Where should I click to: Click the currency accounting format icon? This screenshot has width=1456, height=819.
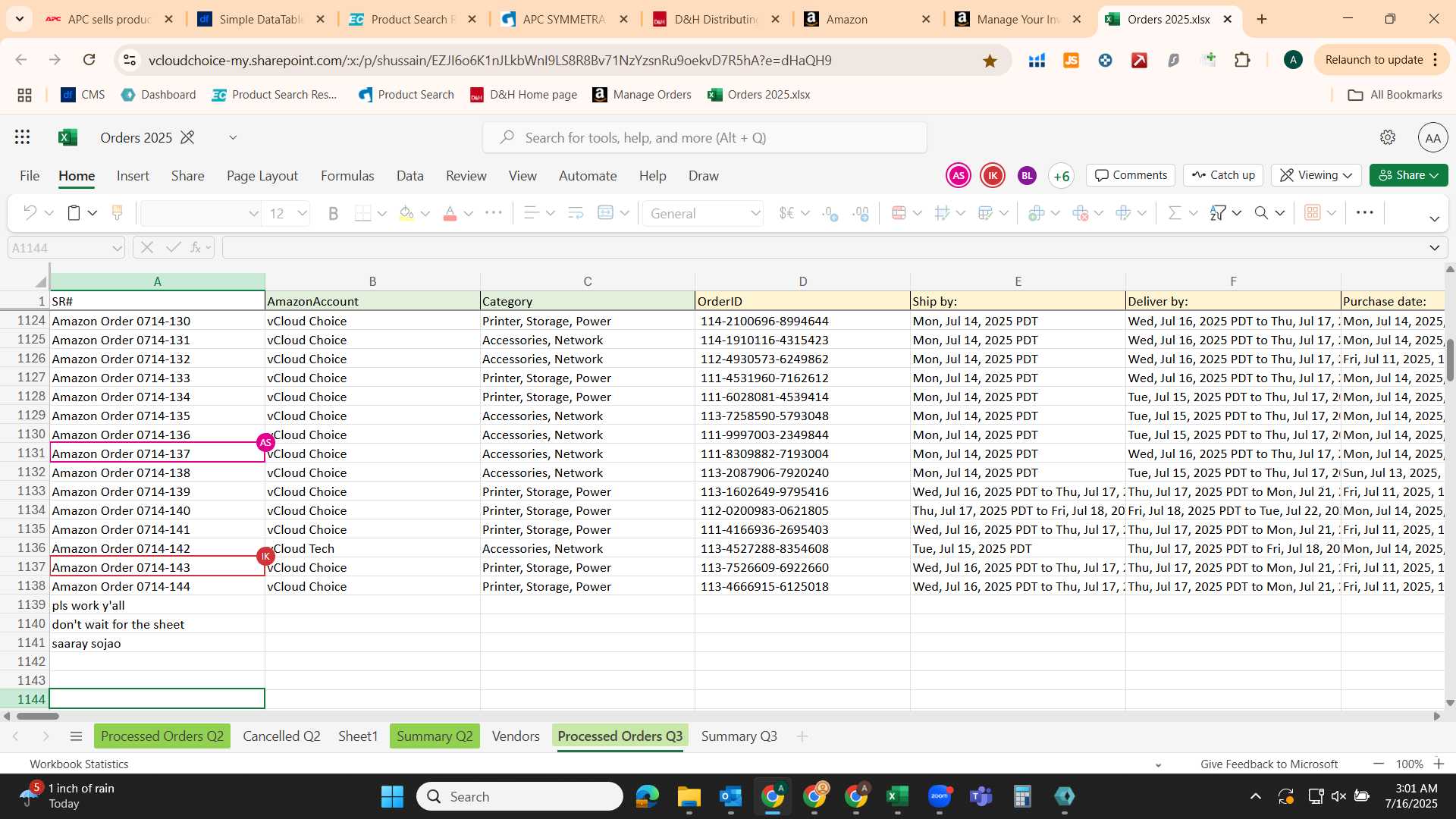(x=786, y=213)
